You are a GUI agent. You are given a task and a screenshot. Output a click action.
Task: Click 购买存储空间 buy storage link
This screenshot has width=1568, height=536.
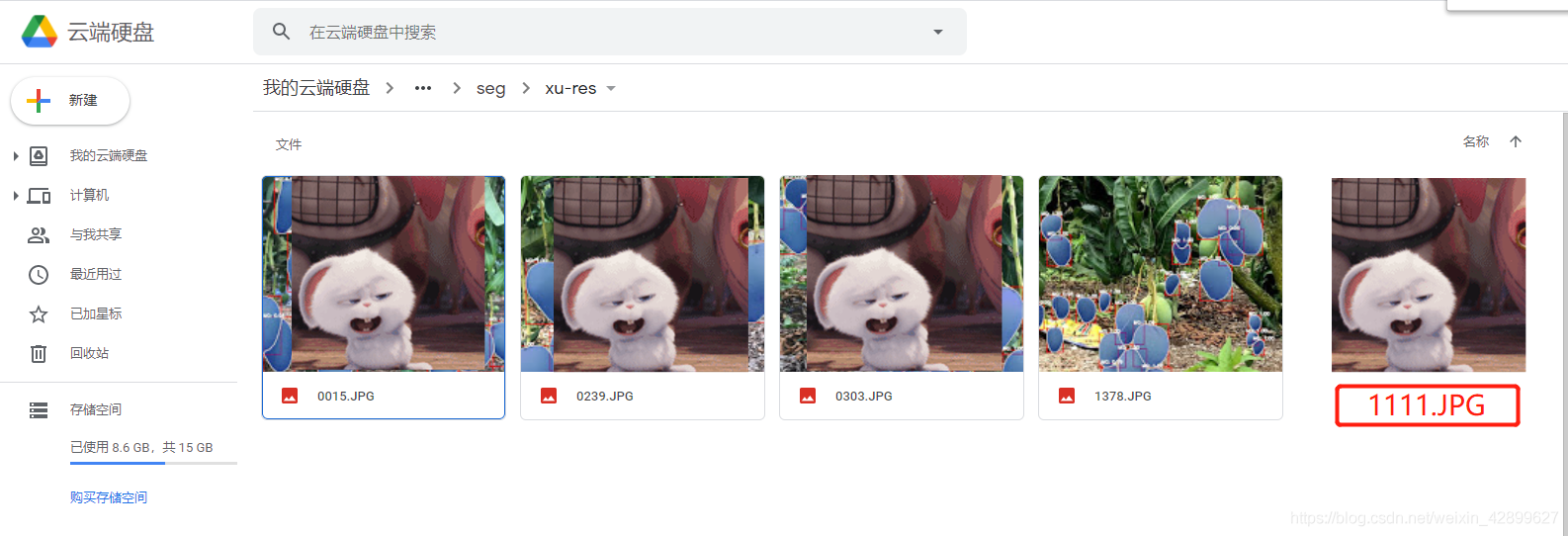click(109, 497)
